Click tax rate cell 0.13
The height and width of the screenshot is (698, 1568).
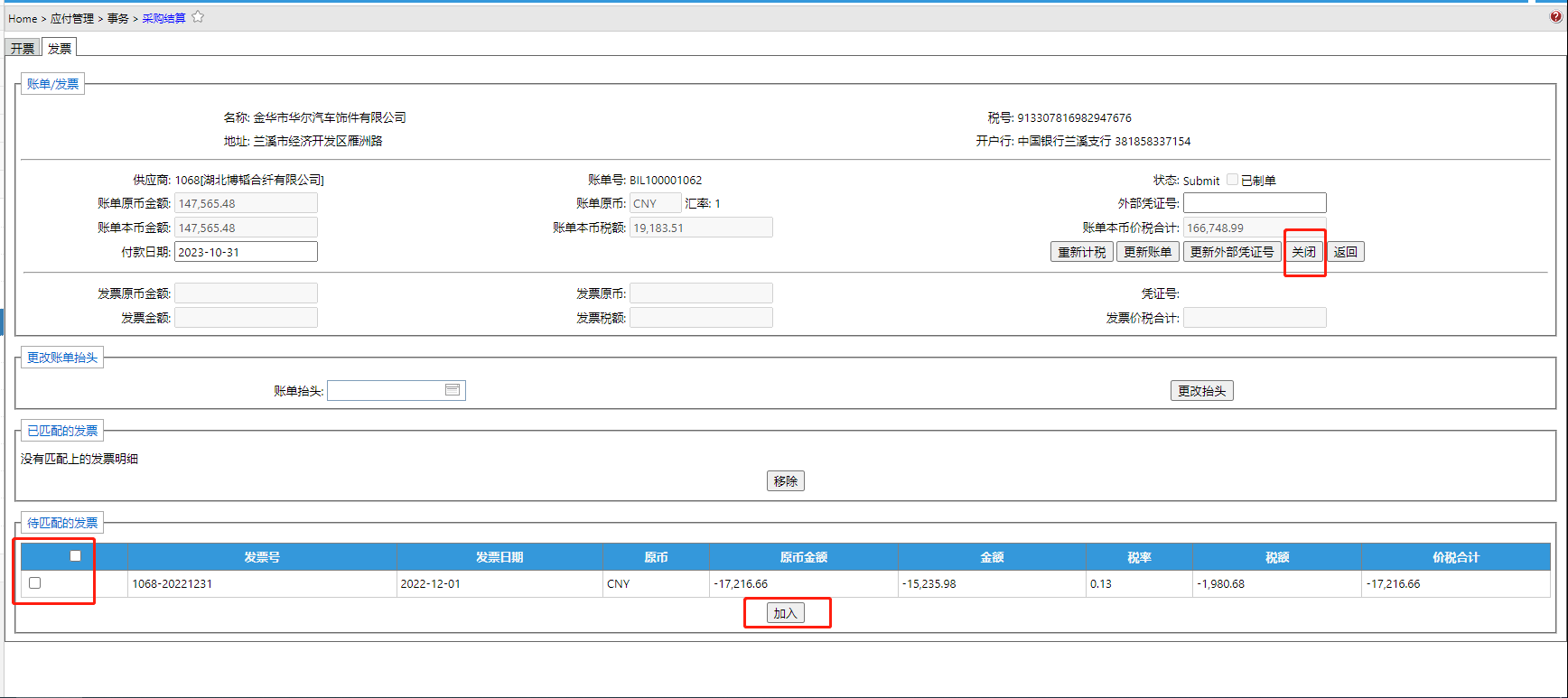[x=1139, y=583]
